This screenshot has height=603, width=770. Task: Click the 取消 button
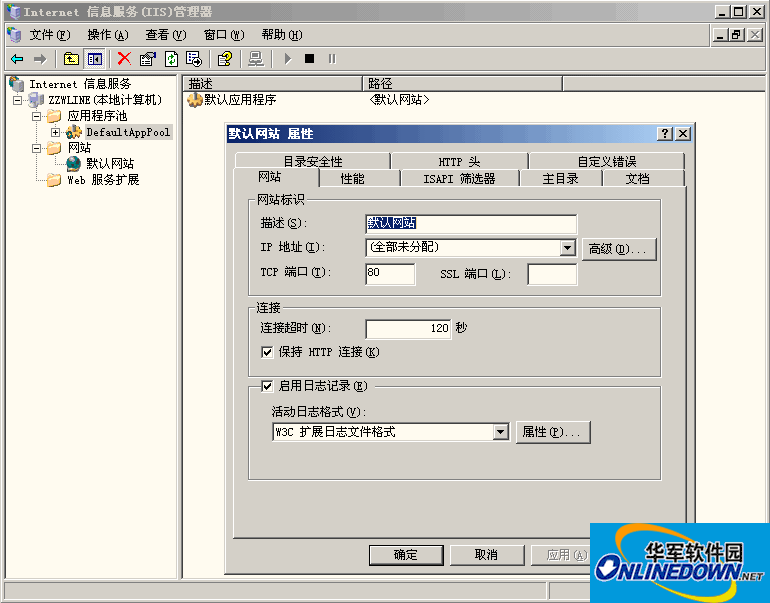pos(487,555)
